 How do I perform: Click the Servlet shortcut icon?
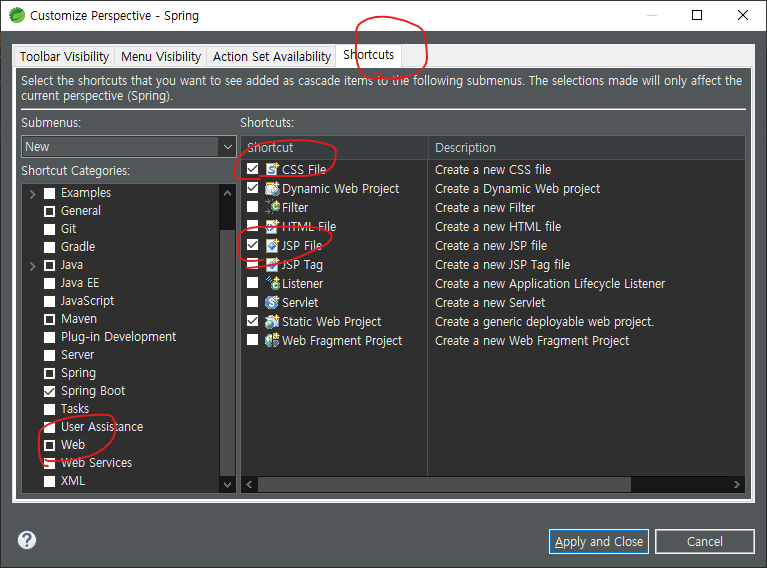tap(272, 302)
